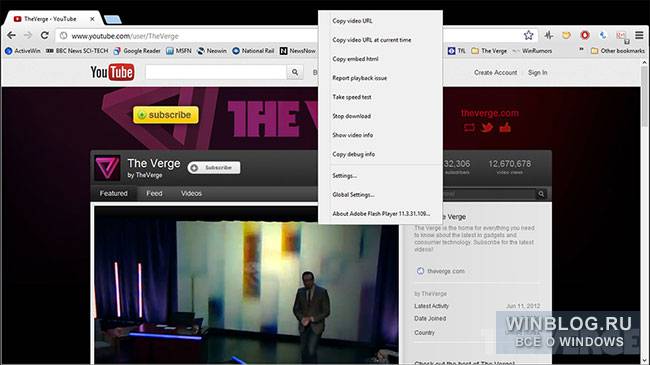Open Global Settings from context menu
The image size is (650, 365).
click(x=353, y=195)
